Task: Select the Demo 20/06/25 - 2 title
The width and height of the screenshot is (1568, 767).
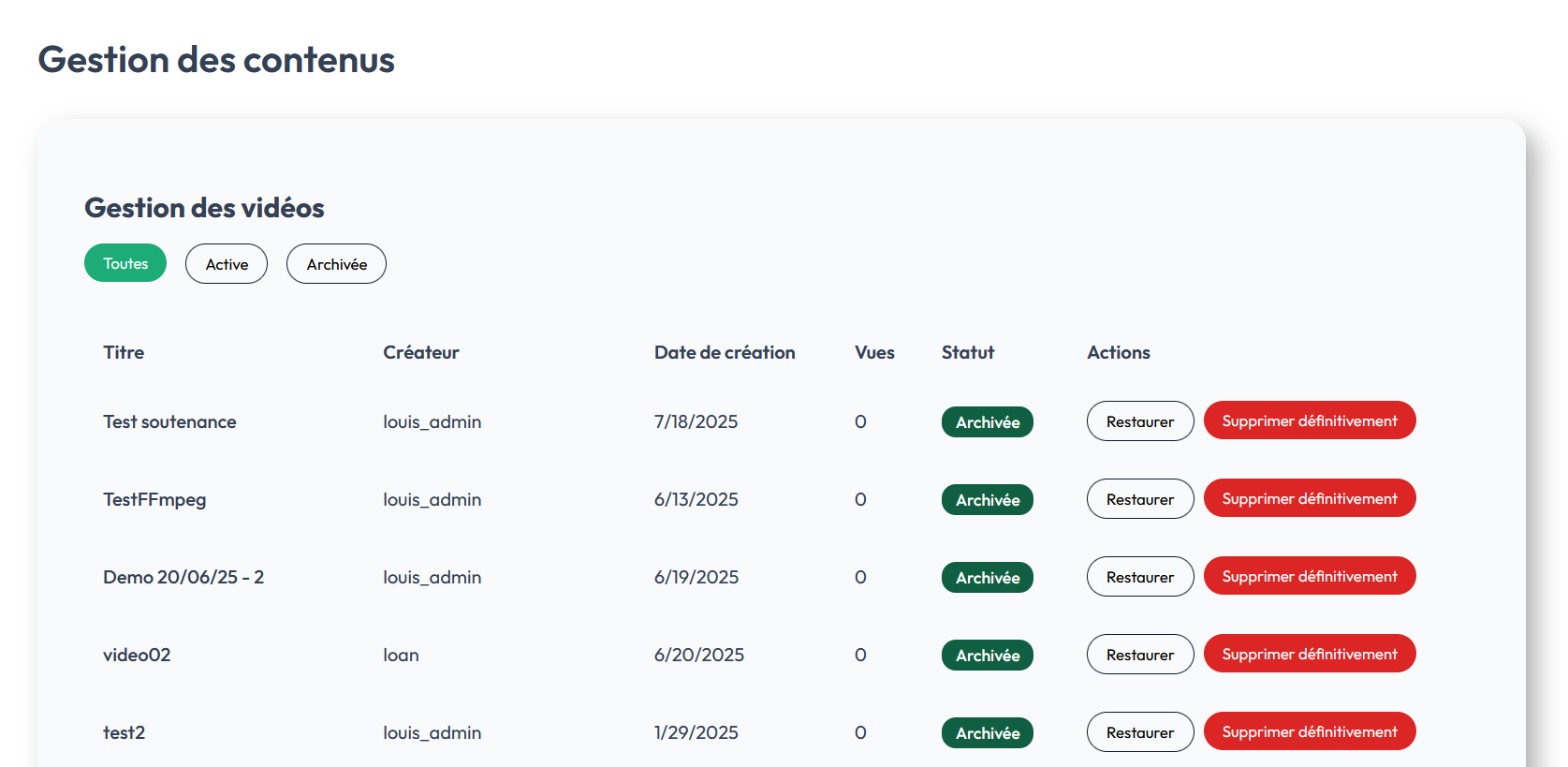Action: [x=183, y=577]
